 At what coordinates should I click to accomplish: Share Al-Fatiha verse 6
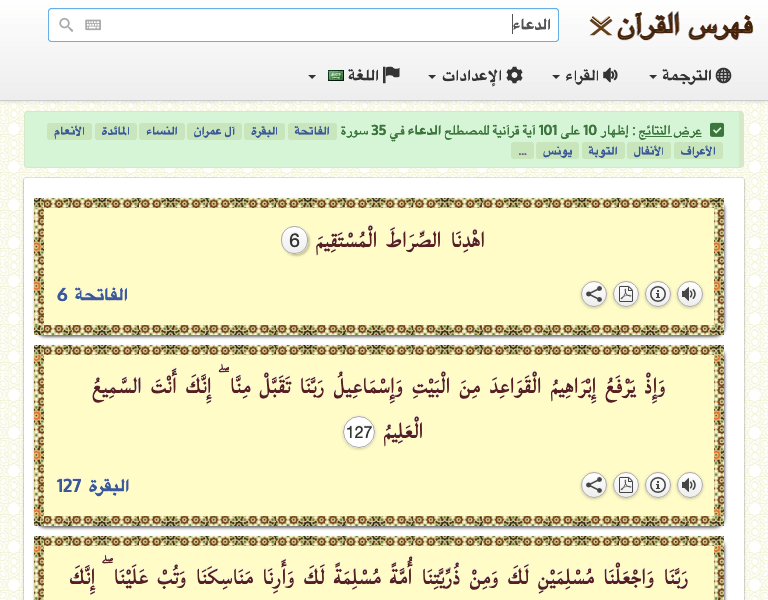tap(594, 294)
